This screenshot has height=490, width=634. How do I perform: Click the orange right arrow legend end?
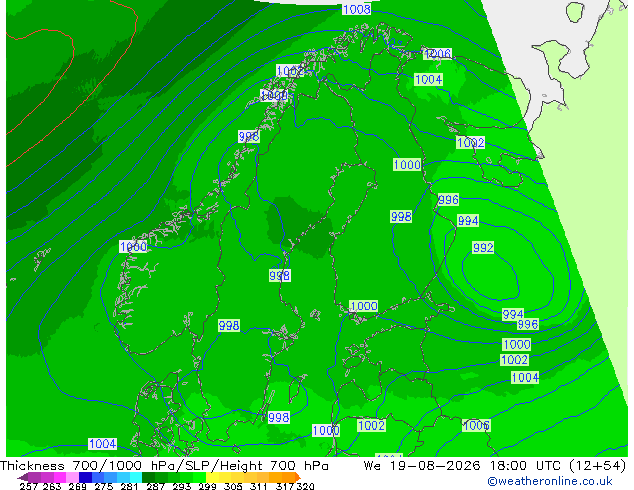(298, 477)
